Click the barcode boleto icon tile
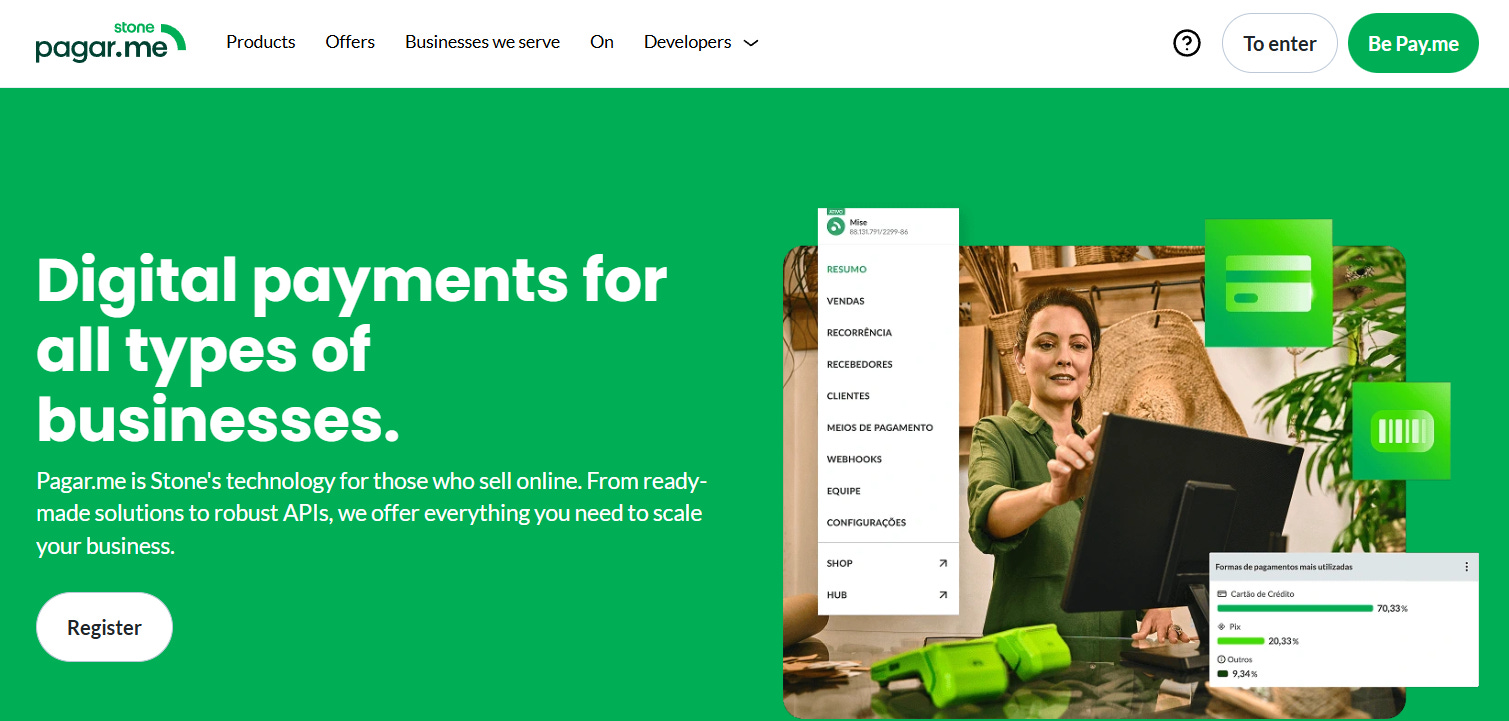This screenshot has height=721, width=1509. (1401, 431)
